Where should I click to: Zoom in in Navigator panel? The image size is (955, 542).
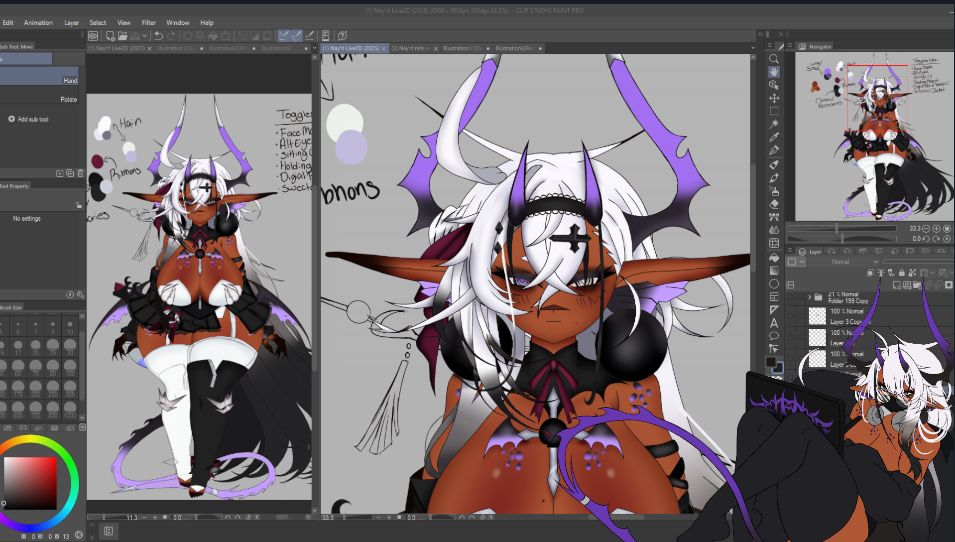point(937,228)
